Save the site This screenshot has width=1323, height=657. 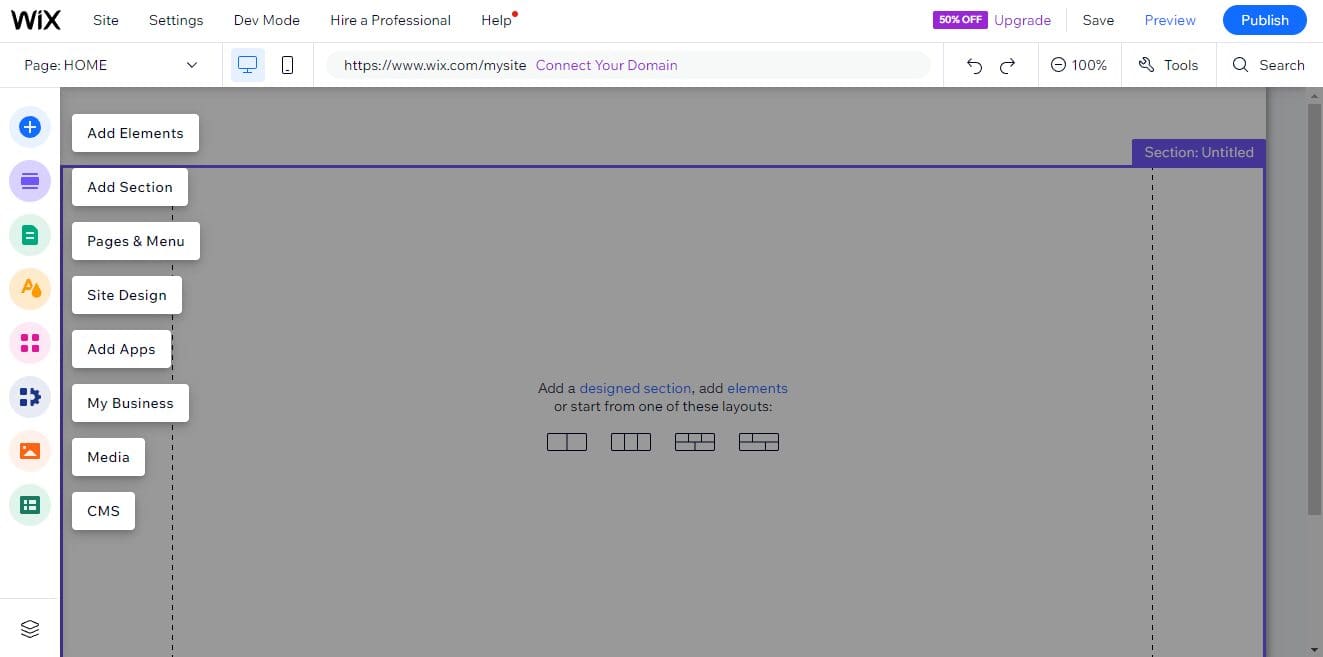point(1098,20)
